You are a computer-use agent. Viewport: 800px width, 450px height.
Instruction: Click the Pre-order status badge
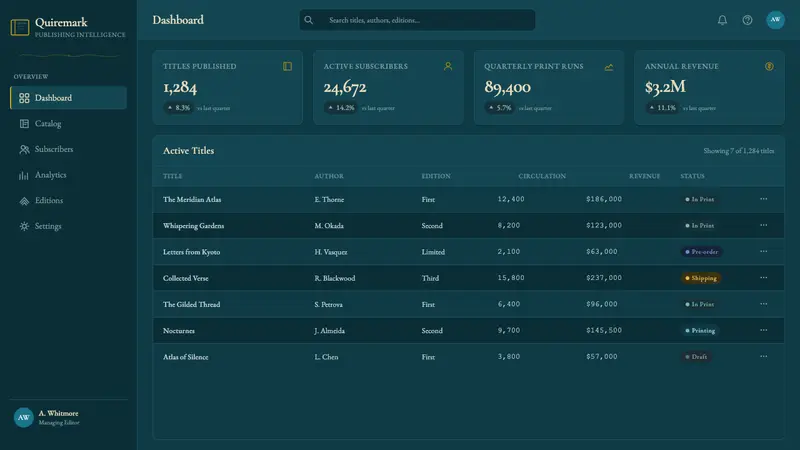pyautogui.click(x=702, y=252)
